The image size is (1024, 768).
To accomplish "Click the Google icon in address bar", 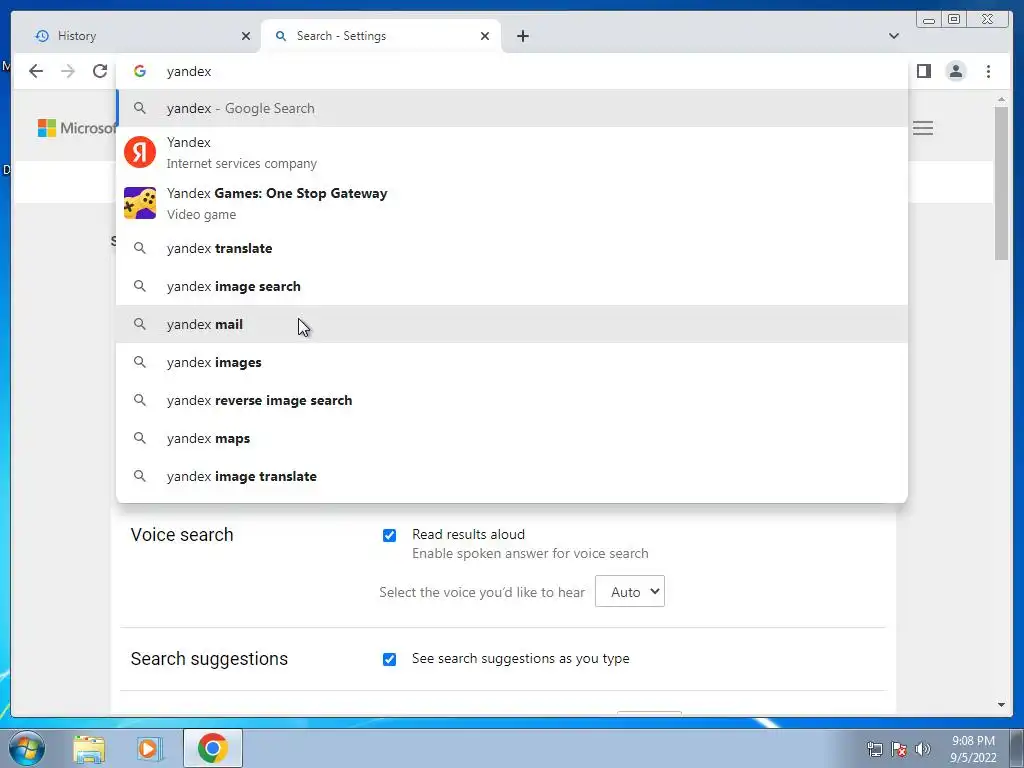I will (140, 71).
